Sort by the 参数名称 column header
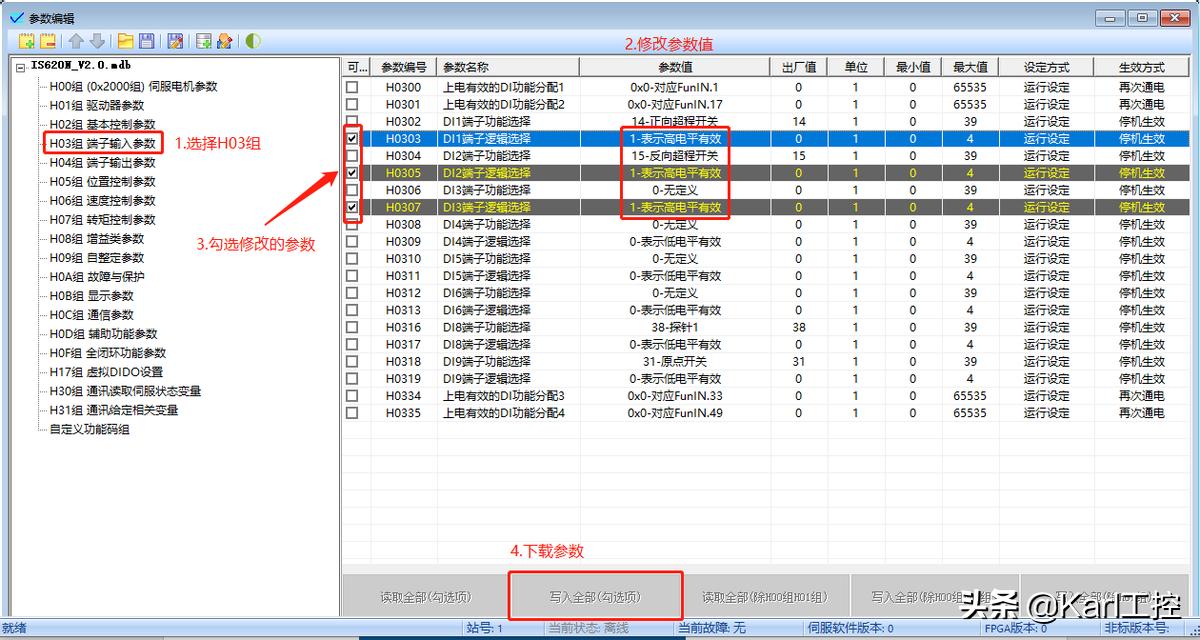This screenshot has width=1200, height=640. (x=509, y=67)
